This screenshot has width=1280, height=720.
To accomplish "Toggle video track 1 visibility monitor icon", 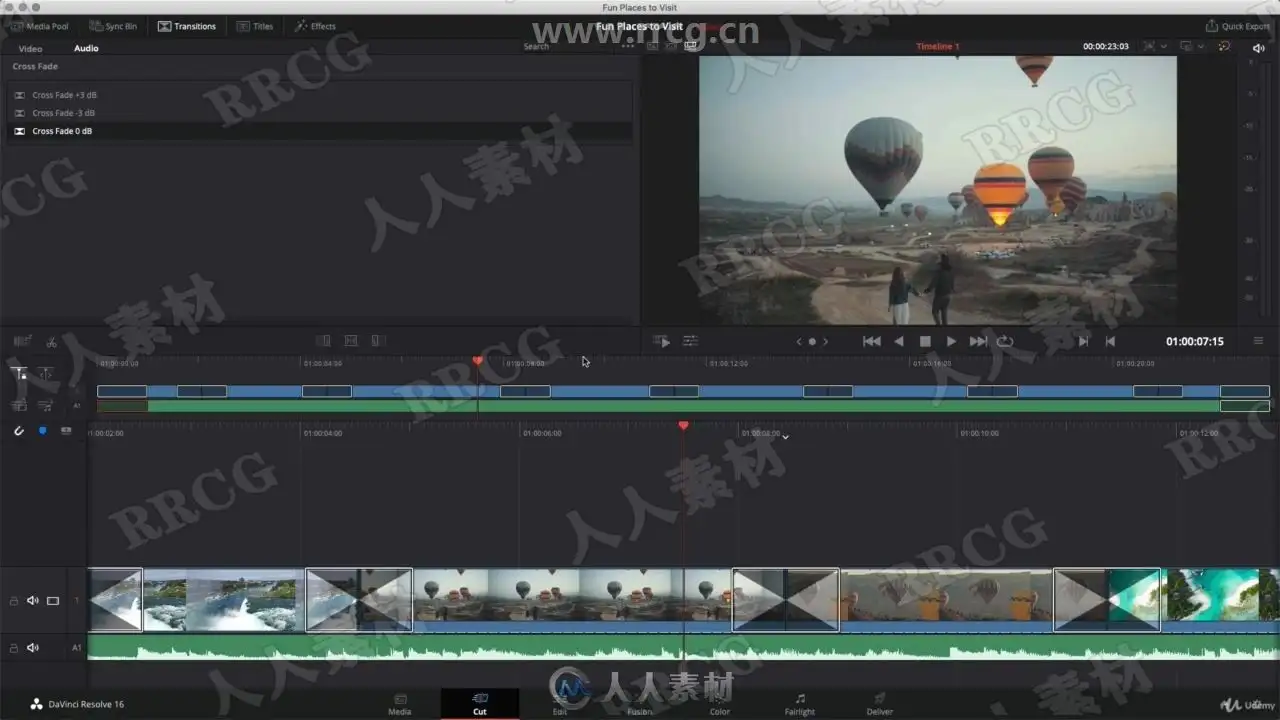I will pos(53,601).
